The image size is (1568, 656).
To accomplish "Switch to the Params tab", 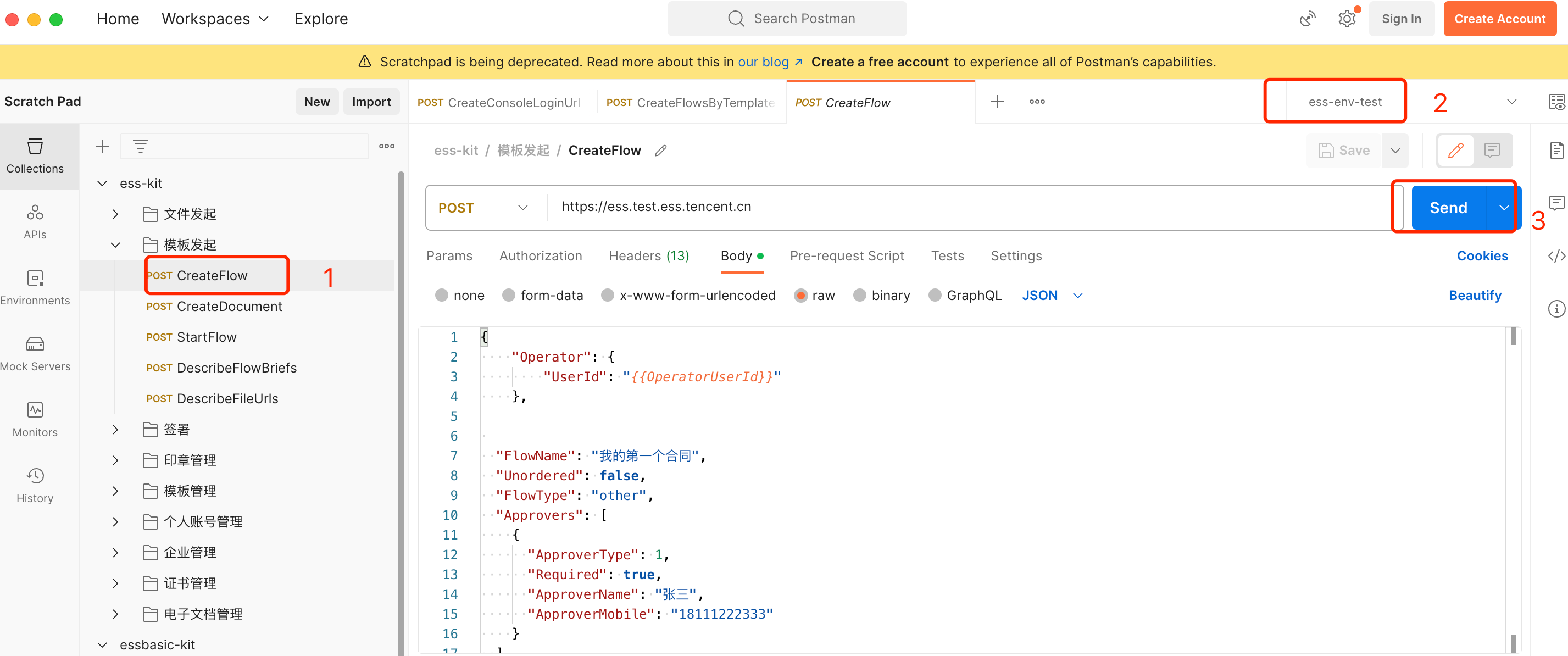I will (x=449, y=255).
